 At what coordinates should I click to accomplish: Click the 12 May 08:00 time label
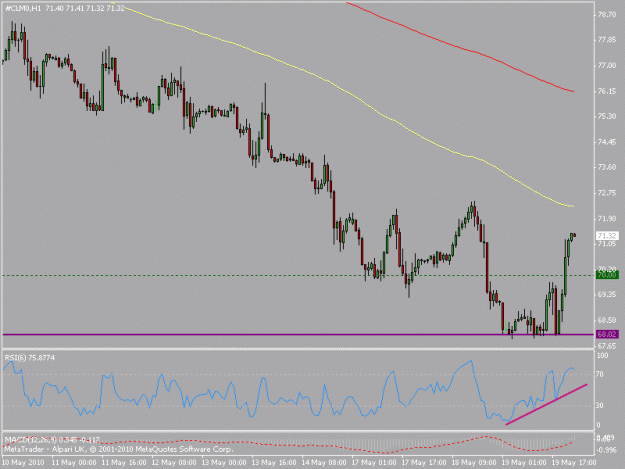(x=174, y=463)
